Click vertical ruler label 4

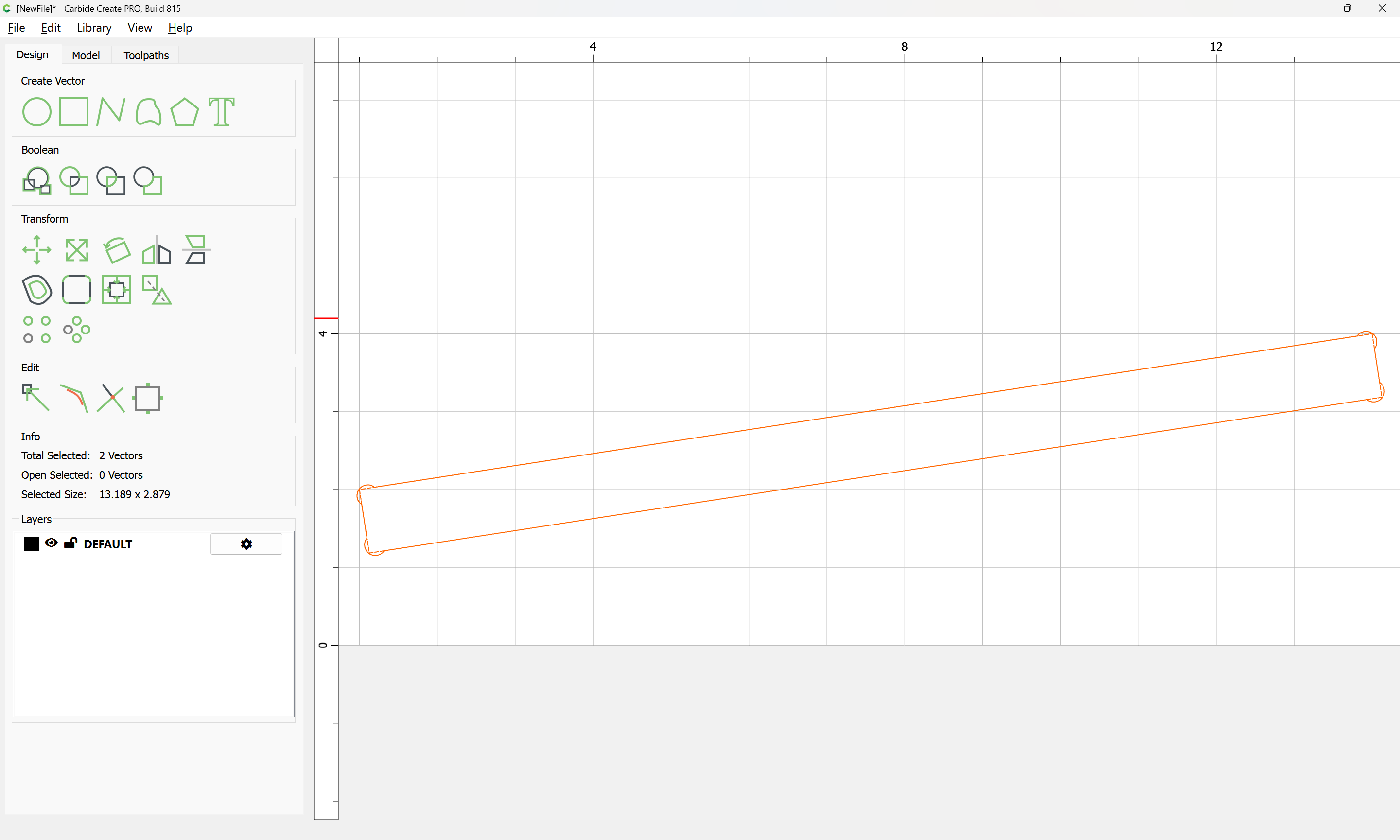pyautogui.click(x=323, y=333)
